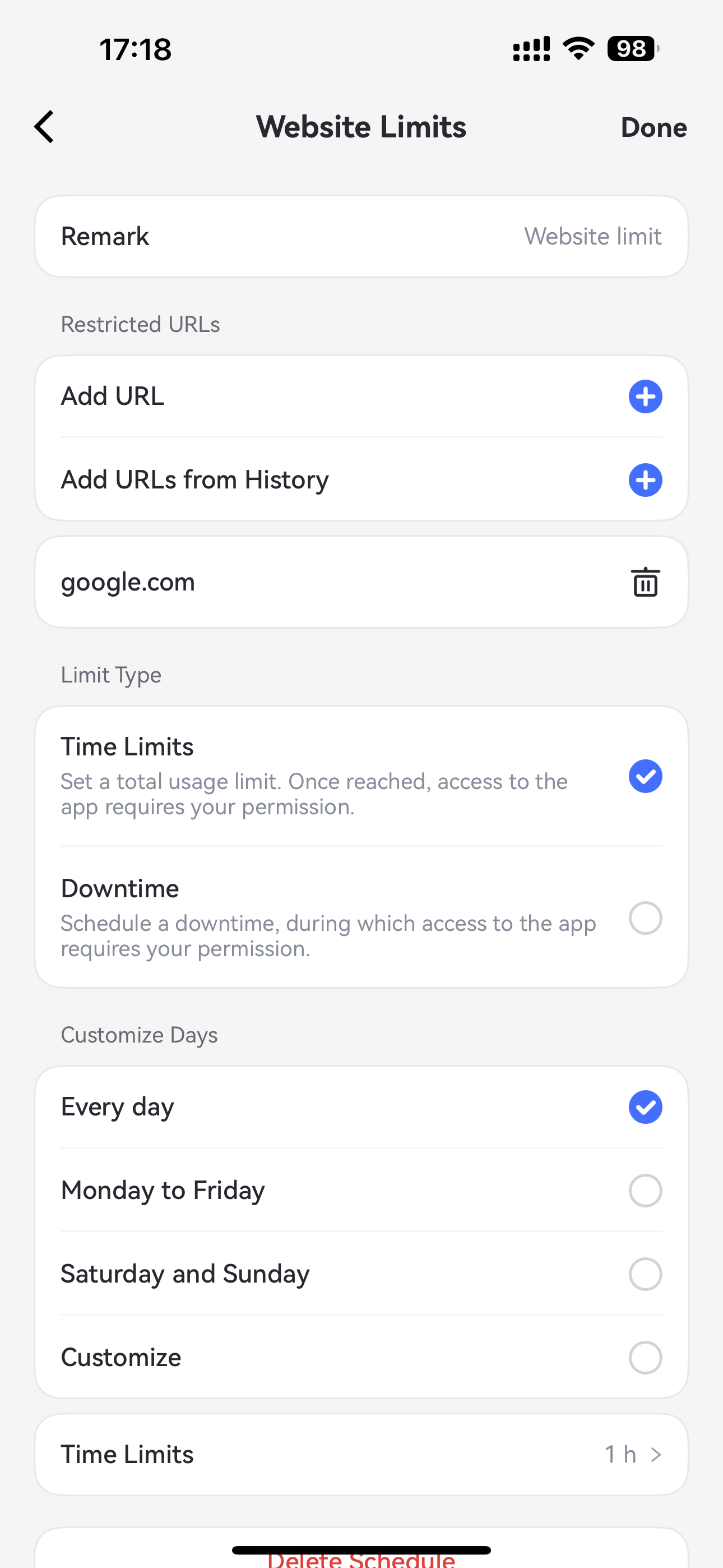Delete google.com using the trash icon
Image resolution: width=723 pixels, height=1568 pixels.
click(x=645, y=582)
